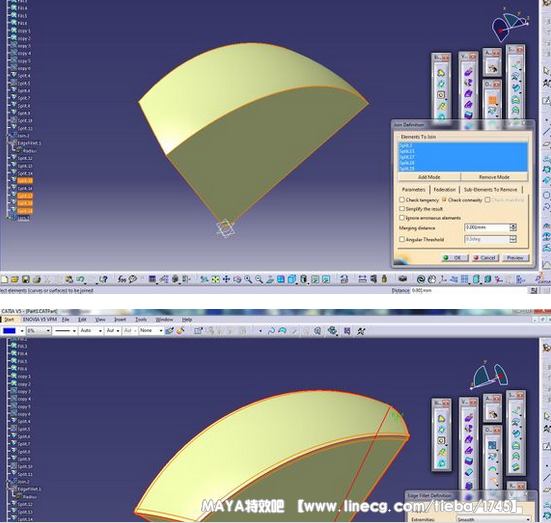Open the Insert menu
Viewport: 551px width, 523px height.
[120, 319]
